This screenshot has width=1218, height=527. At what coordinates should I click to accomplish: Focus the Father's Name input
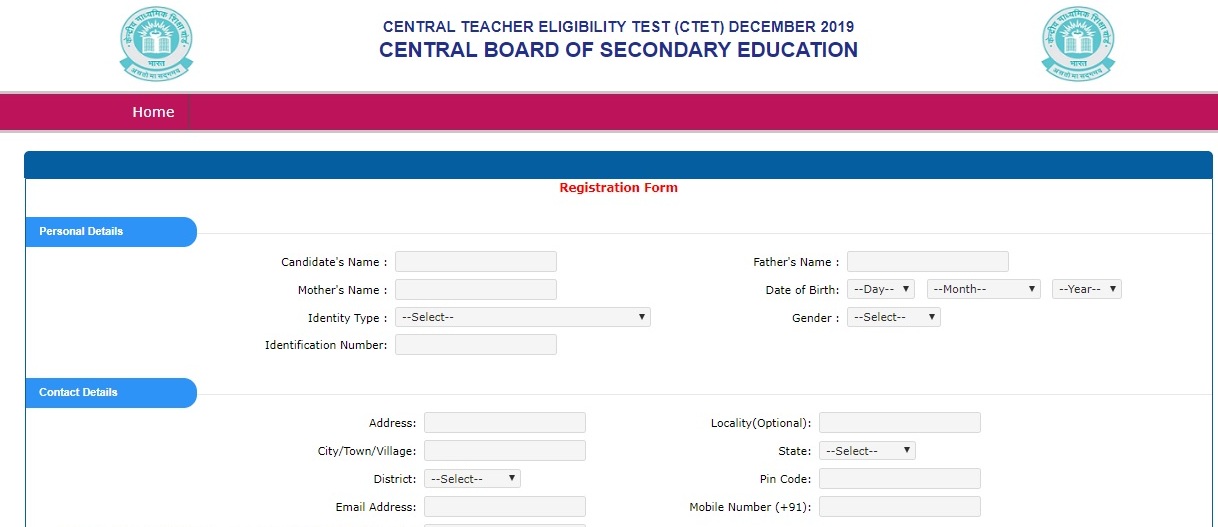pos(928,262)
